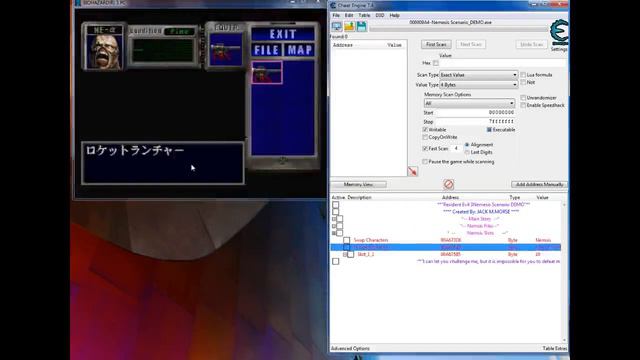Open FILE in the game menu
The width and height of the screenshot is (640, 360).
point(267,50)
